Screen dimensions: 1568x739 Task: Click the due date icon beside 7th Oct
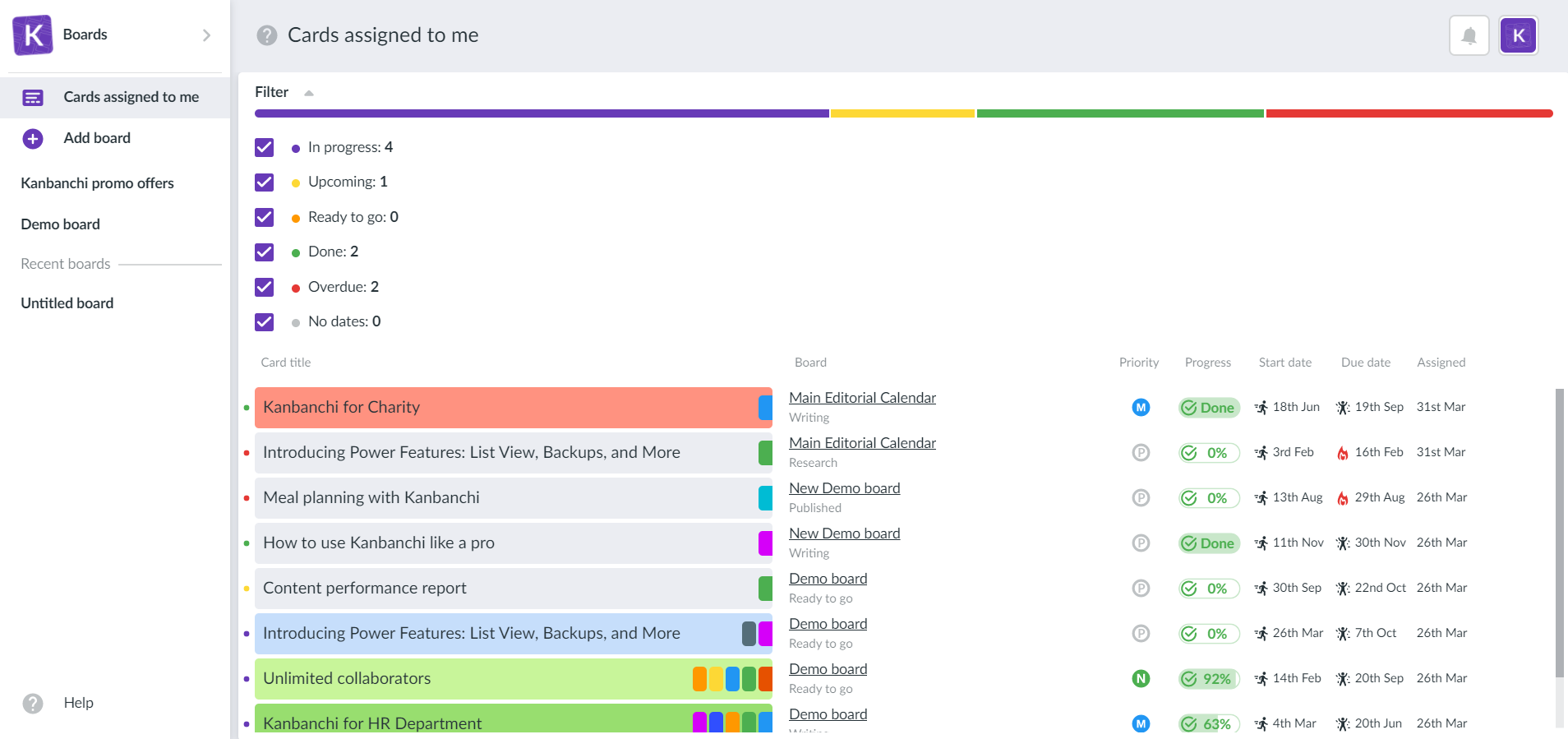click(1343, 634)
